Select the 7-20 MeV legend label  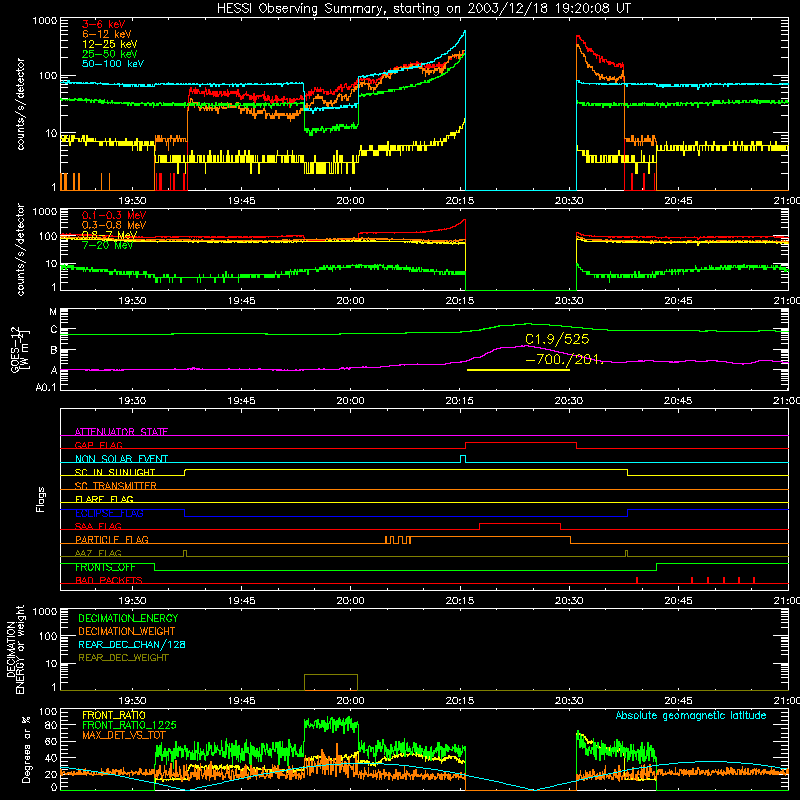[107, 245]
